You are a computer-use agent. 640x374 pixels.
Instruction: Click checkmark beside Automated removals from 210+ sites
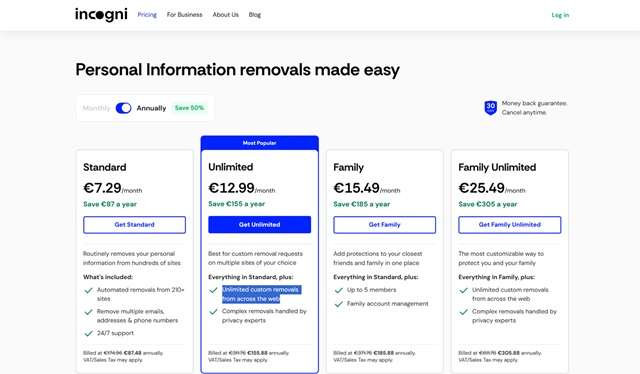(89, 290)
